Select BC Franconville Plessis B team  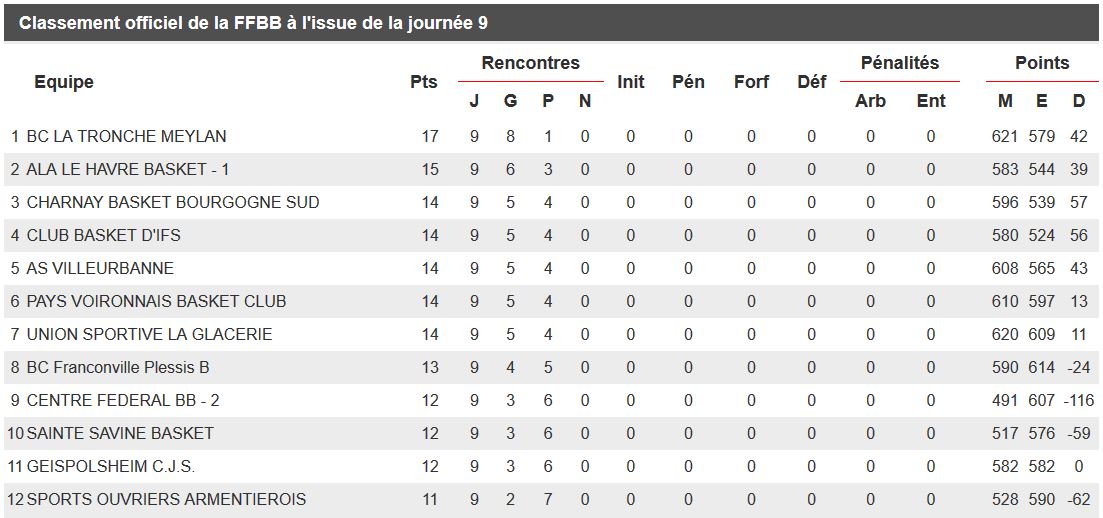click(118, 367)
